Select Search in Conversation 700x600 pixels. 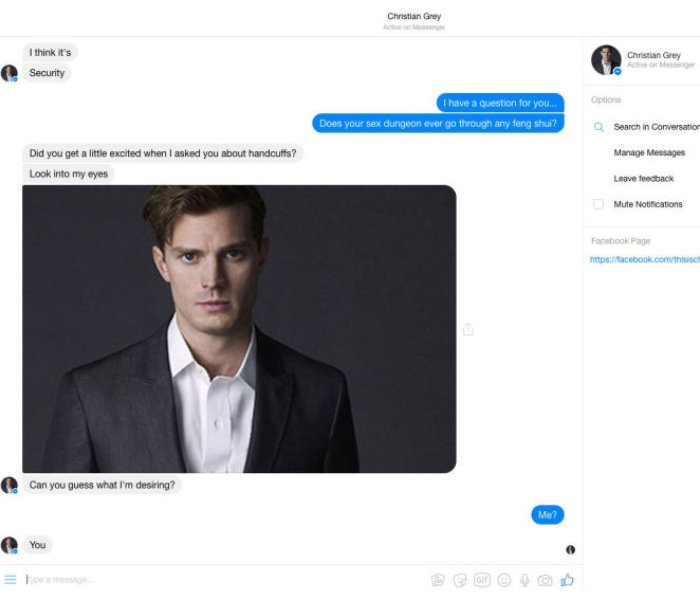[656, 127]
